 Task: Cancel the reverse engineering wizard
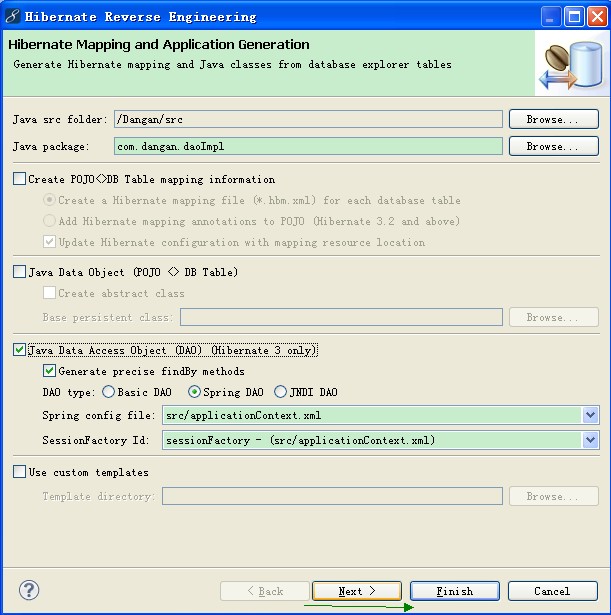pos(553,591)
